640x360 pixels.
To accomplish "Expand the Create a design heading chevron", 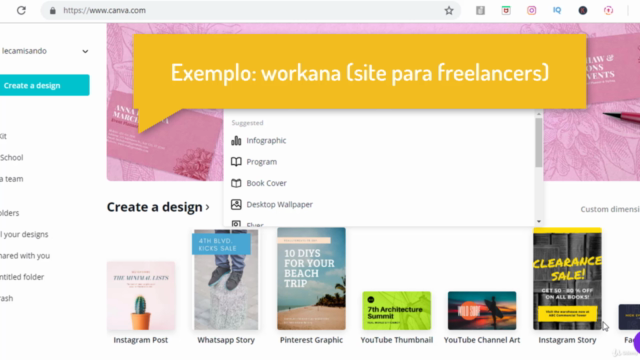I will point(207,207).
